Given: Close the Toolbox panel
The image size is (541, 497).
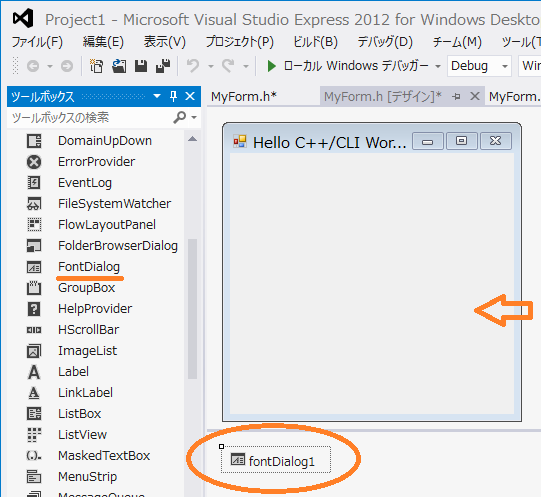Looking at the screenshot, I should point(190,96).
